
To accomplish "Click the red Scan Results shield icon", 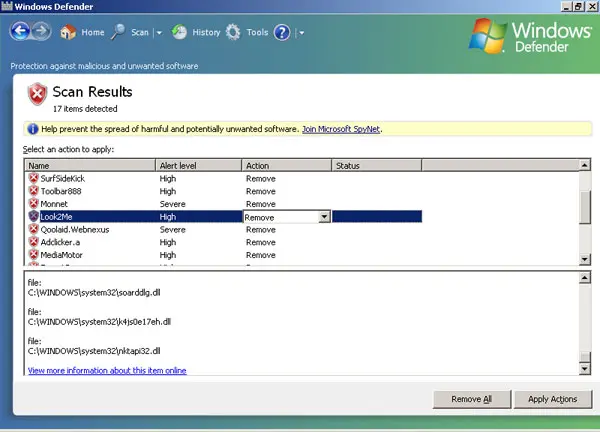I will 37,94.
